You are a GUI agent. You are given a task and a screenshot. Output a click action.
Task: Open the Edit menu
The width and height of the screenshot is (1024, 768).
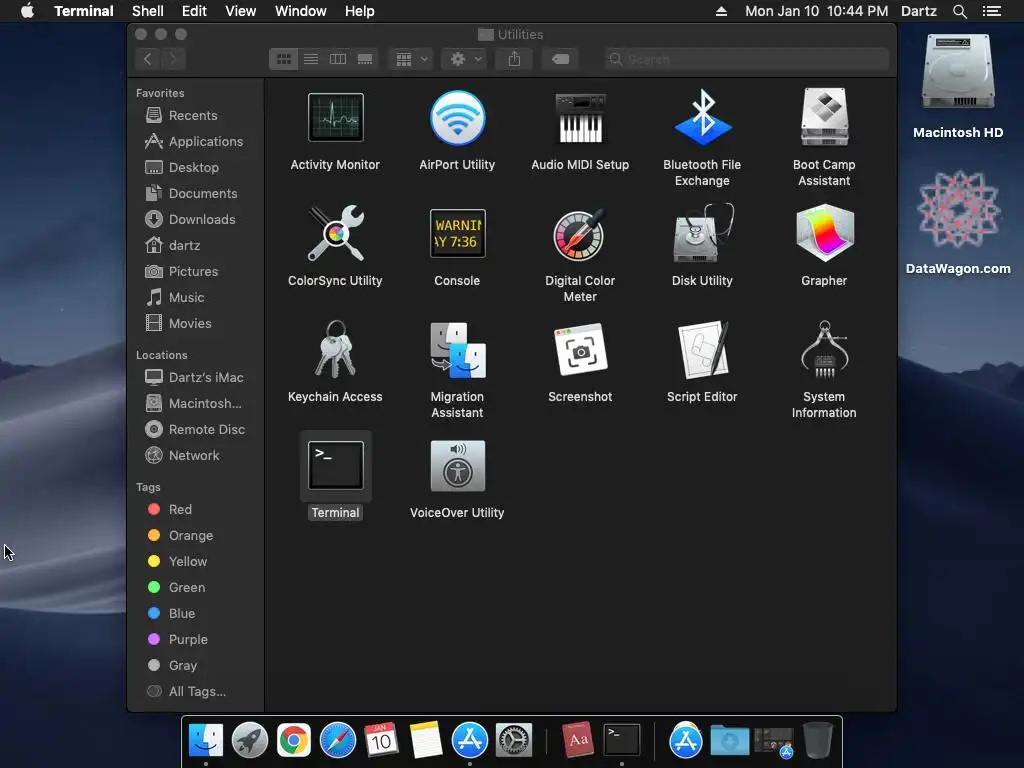194,11
